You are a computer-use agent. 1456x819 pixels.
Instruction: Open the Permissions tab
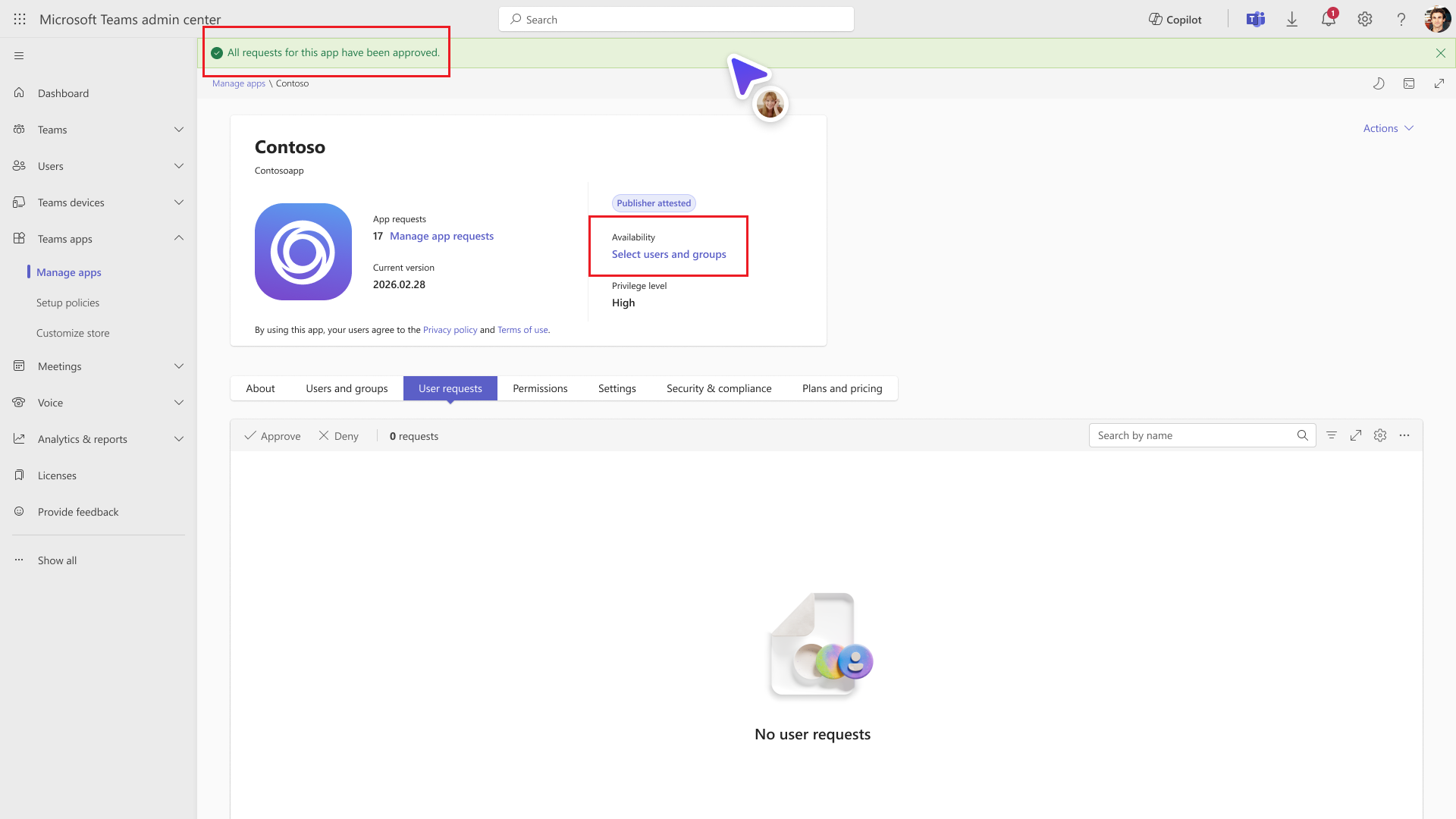pyautogui.click(x=540, y=388)
